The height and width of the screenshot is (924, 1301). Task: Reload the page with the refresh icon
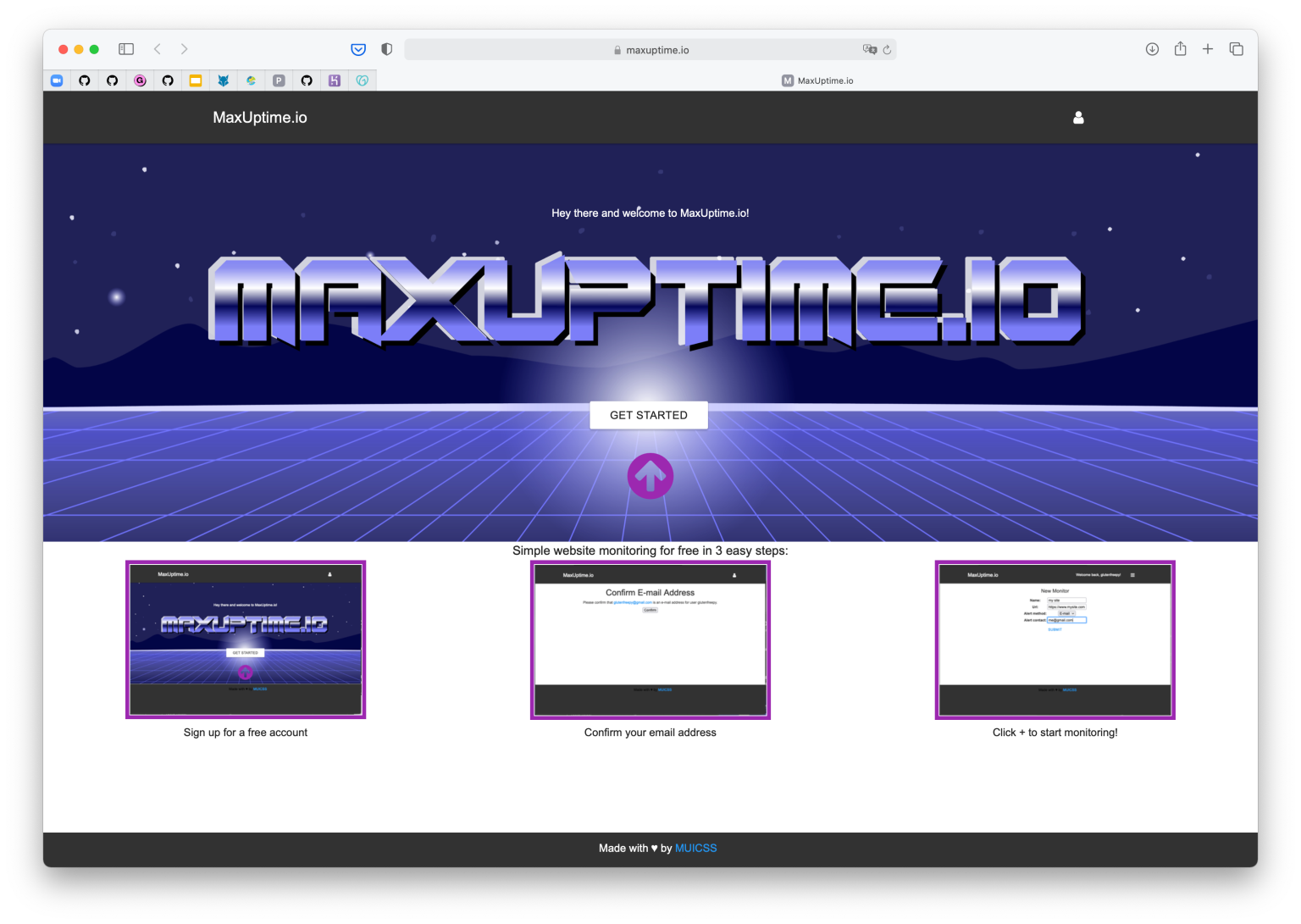pos(887,50)
